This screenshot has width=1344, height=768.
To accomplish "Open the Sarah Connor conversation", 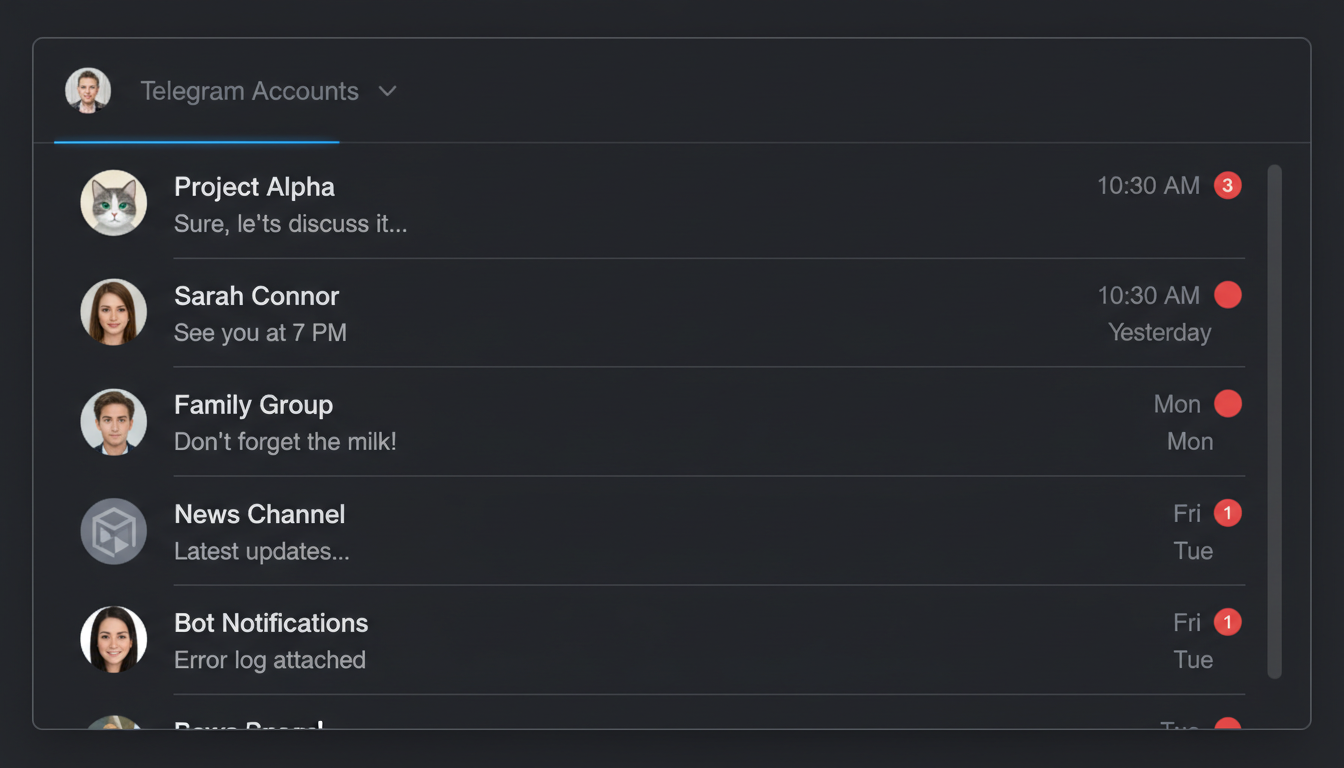I will pyautogui.click(x=256, y=296).
